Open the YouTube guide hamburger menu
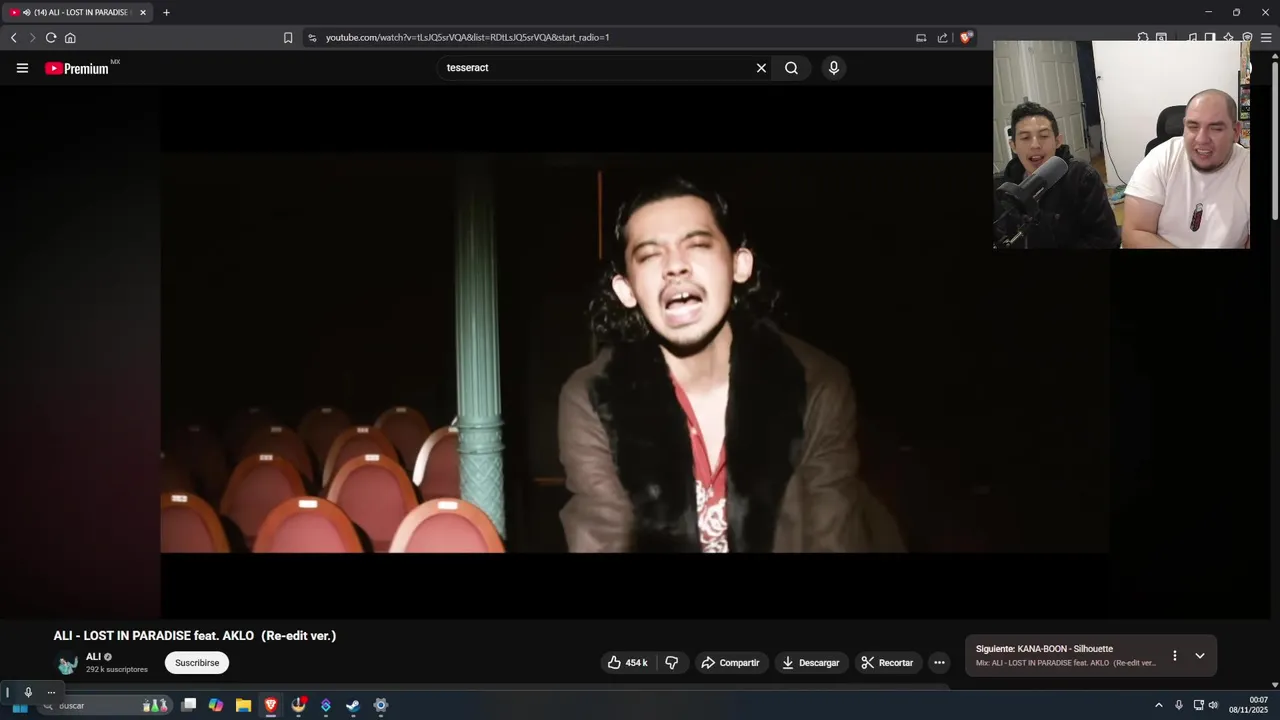Viewport: 1280px width, 720px height. (x=22, y=68)
